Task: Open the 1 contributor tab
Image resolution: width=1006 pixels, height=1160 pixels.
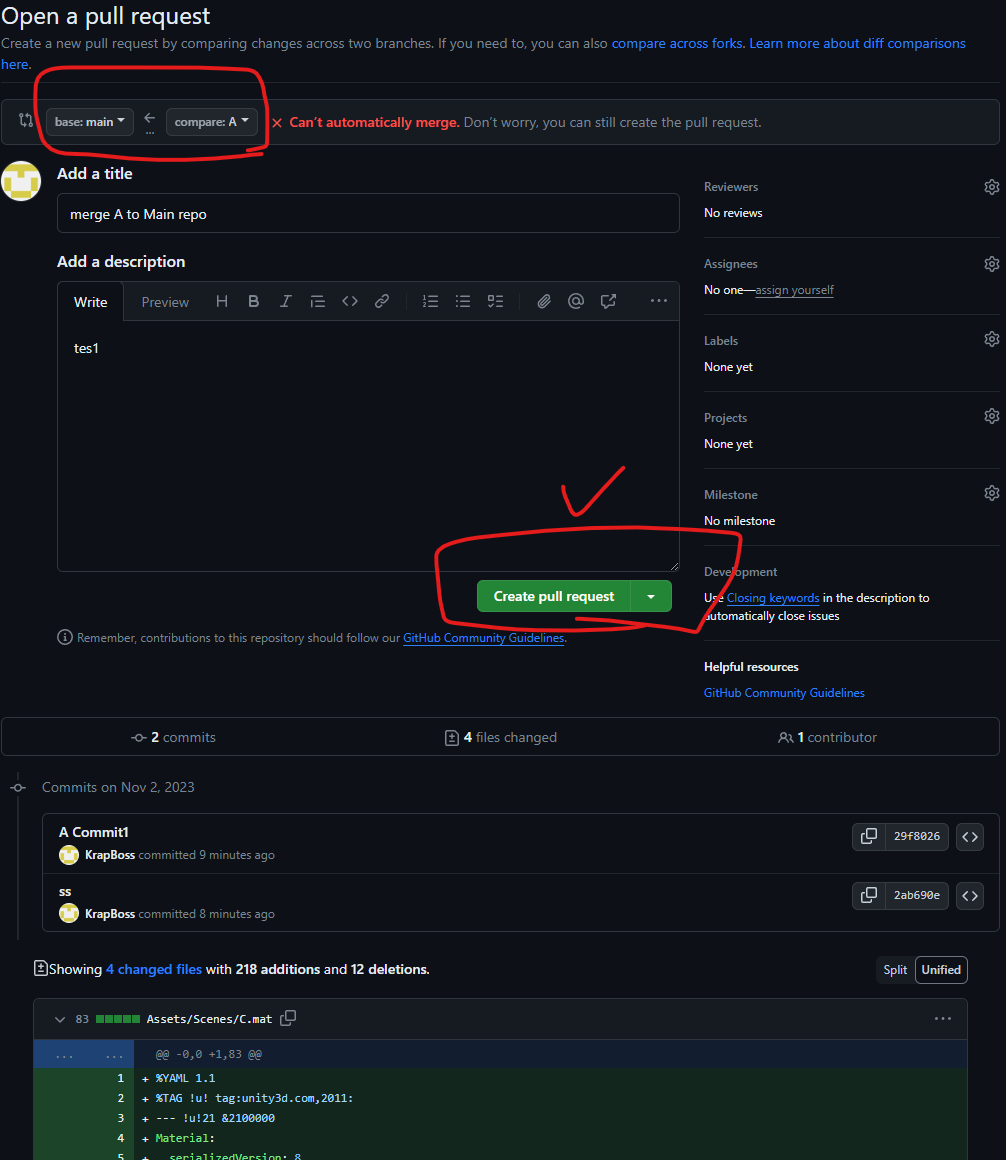Action: pyautogui.click(x=827, y=738)
